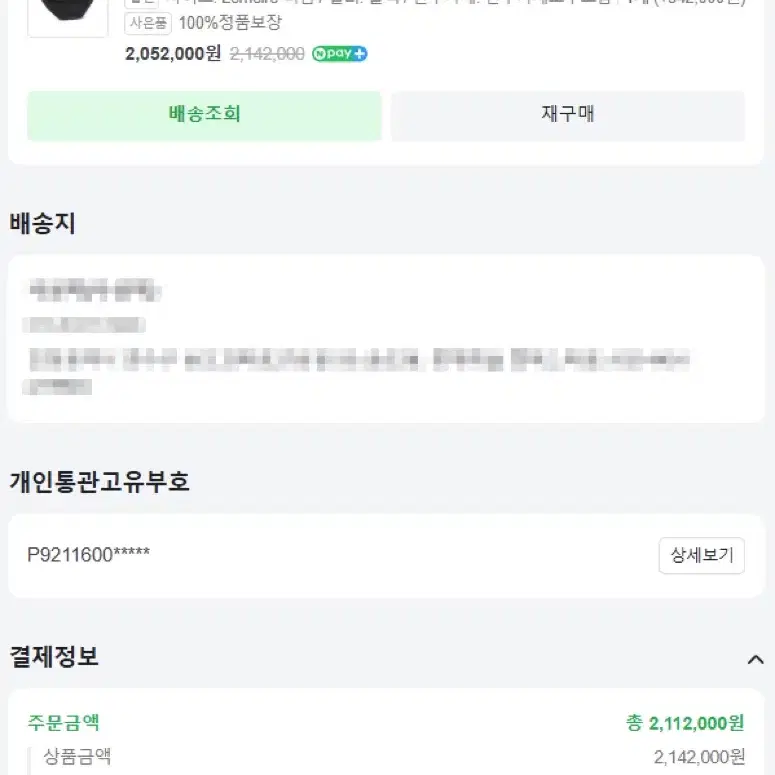
Task: Tap the 결제정보 section heading
Action: [x=54, y=657]
